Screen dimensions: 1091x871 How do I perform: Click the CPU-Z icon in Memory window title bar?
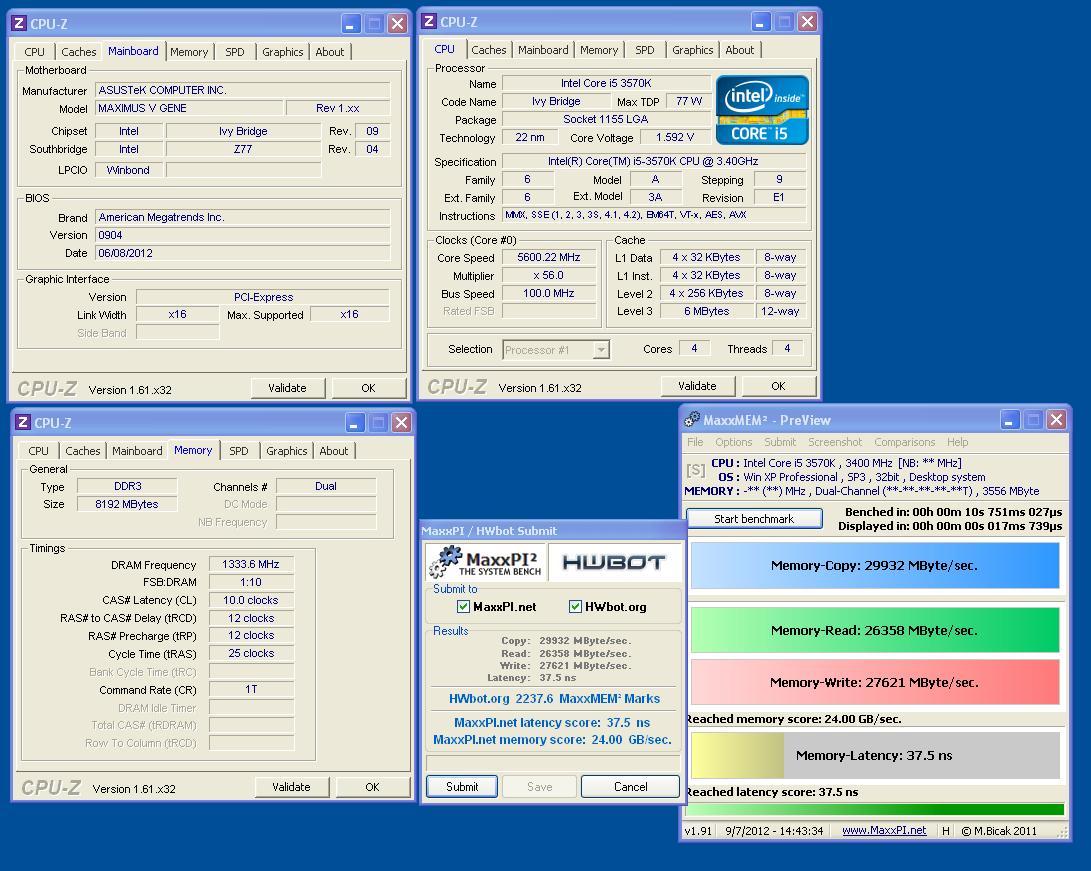(23, 422)
